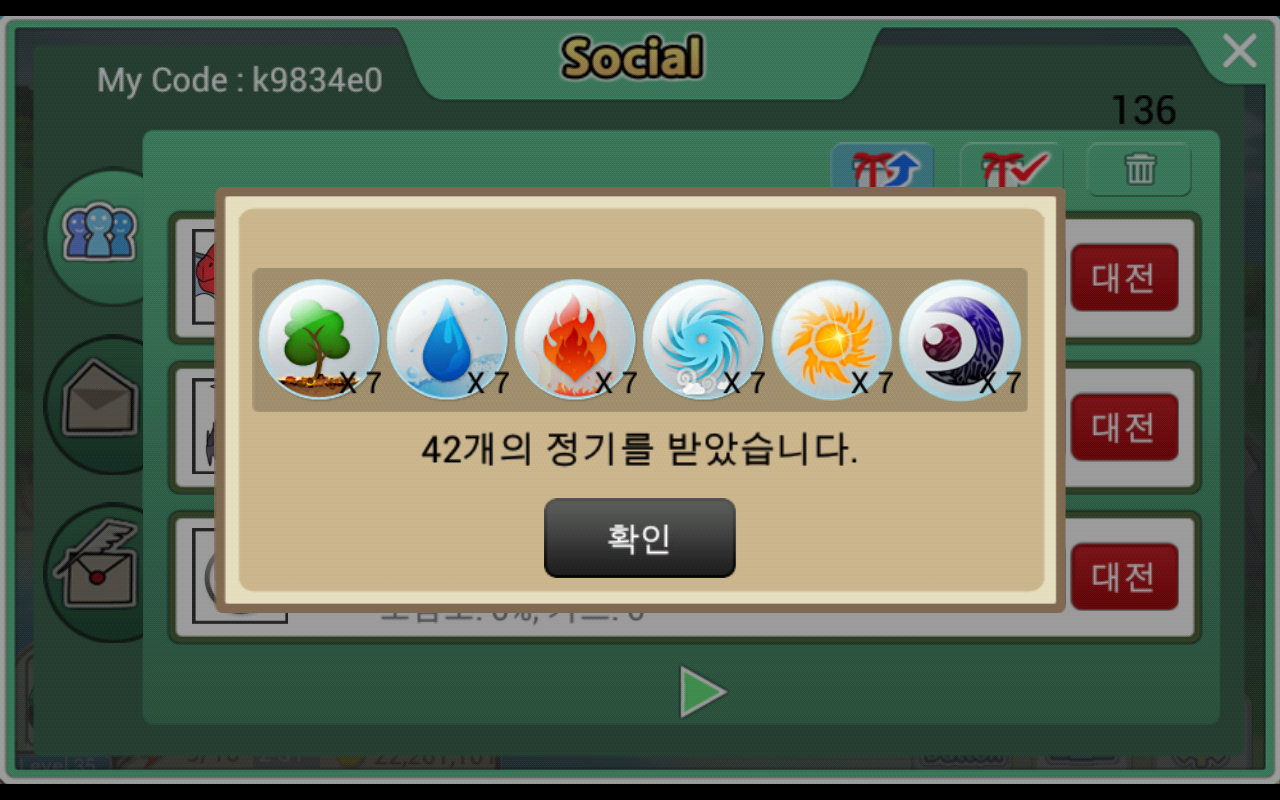Screen dimensions: 1280x800
Task: Click first friend's 대전 battle button
Action: tap(1124, 277)
